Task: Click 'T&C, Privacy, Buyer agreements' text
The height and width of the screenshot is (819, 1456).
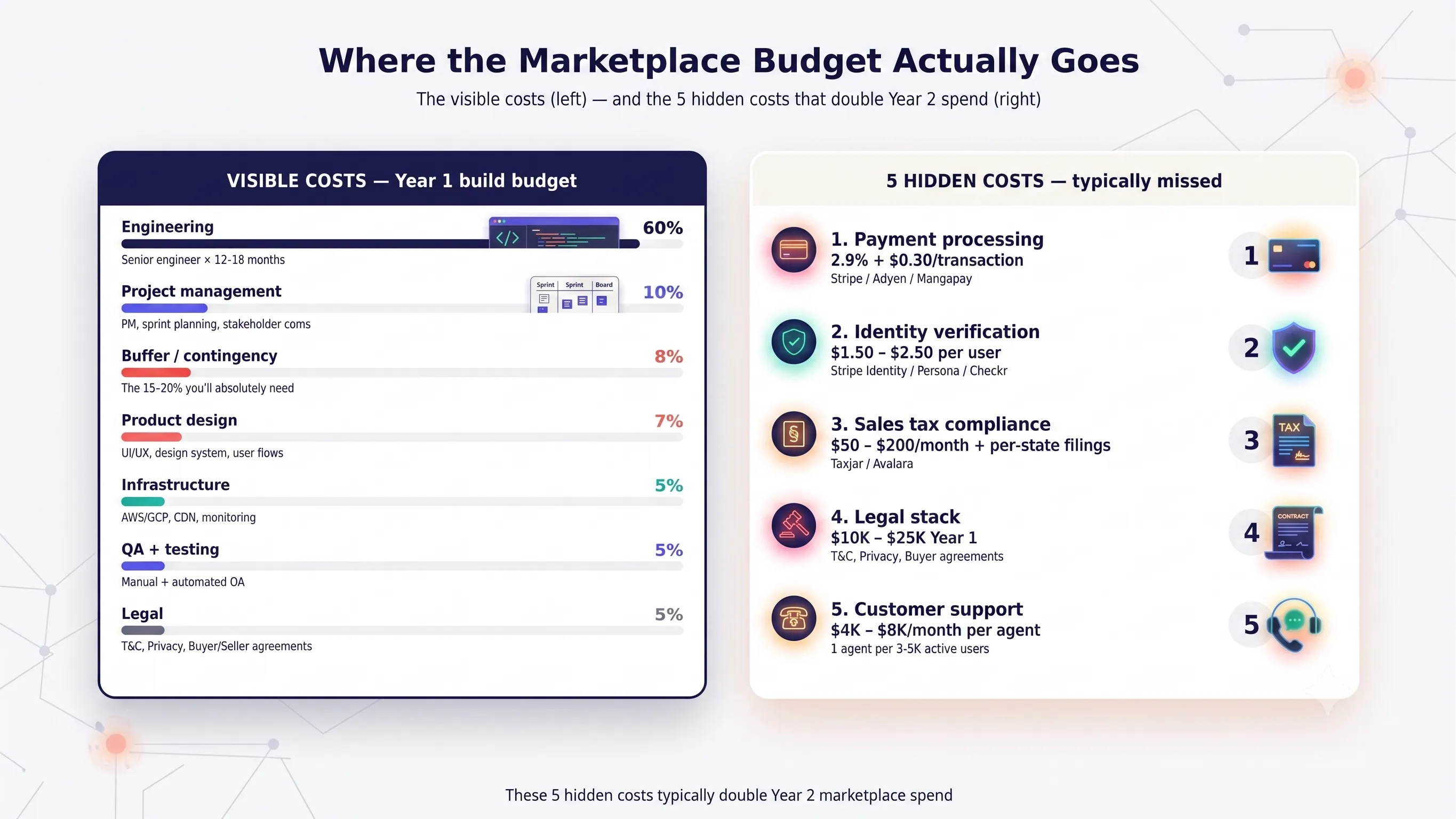Action: click(917, 556)
